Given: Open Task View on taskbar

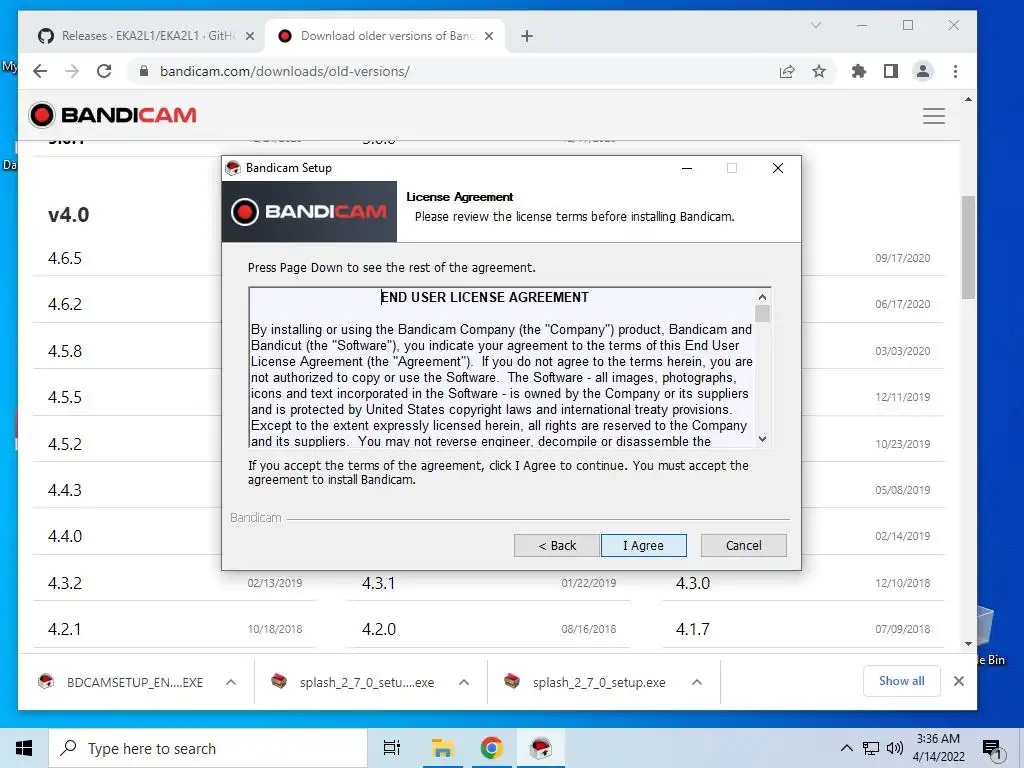Looking at the screenshot, I should (392, 748).
